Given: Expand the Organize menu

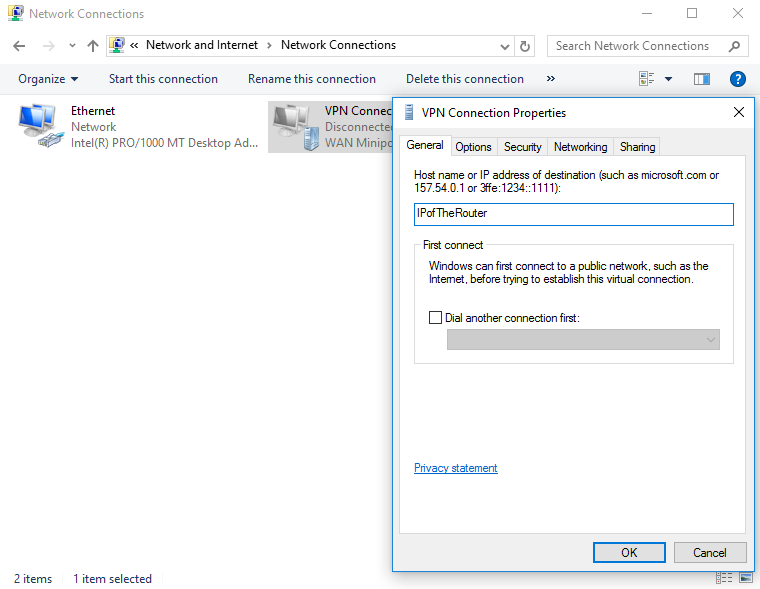Looking at the screenshot, I should [x=48, y=79].
